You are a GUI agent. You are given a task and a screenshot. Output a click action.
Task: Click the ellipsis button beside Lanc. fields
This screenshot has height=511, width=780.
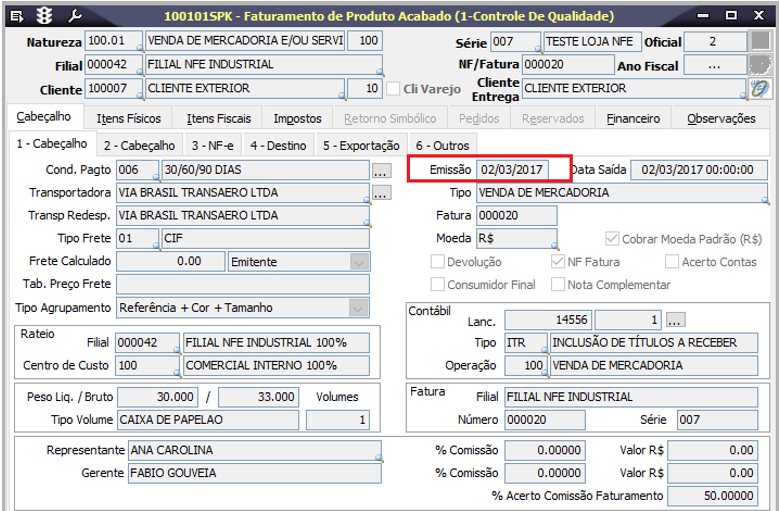[x=675, y=319]
